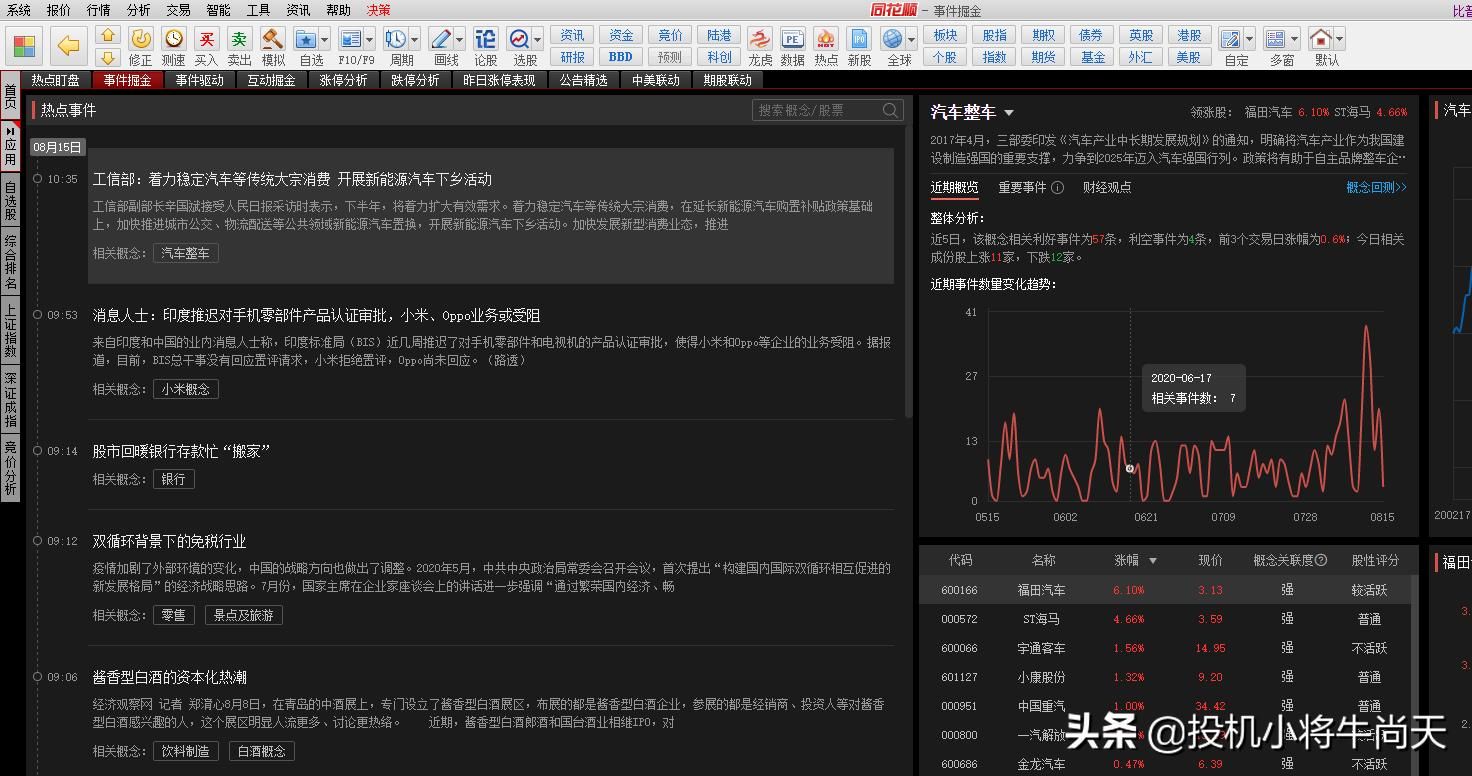
Task: Click the colorful four-square home icon
Action: point(24,45)
